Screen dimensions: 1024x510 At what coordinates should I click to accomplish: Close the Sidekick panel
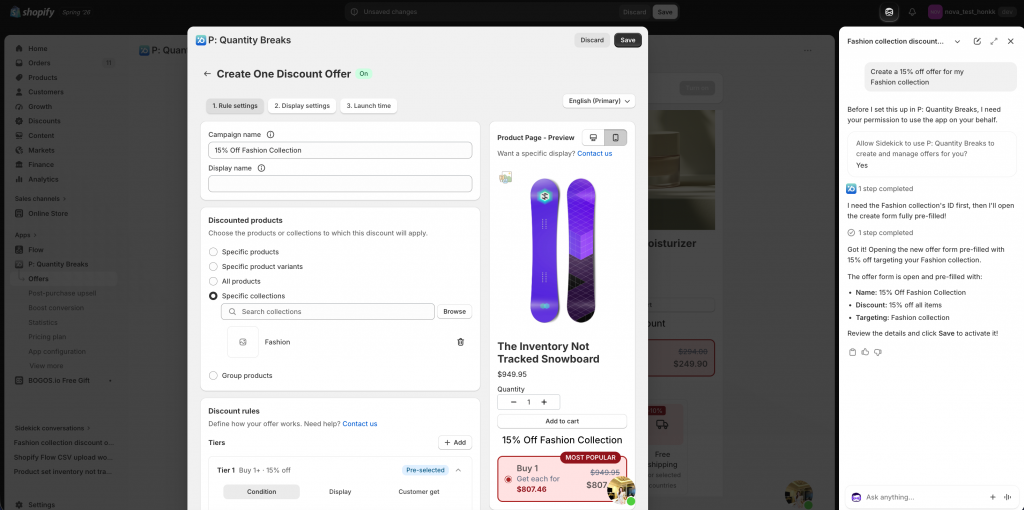coord(1010,41)
